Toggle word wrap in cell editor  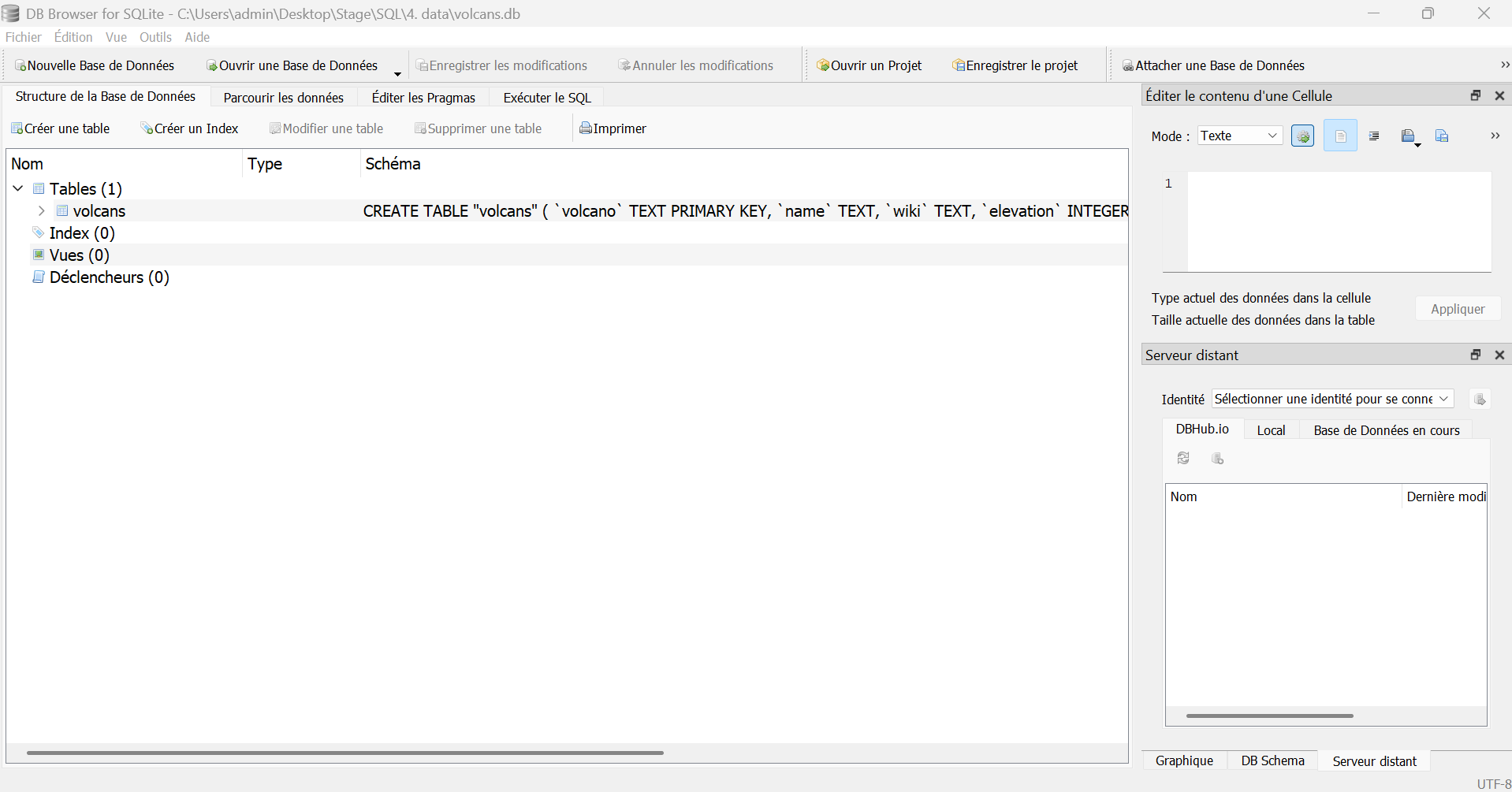[1340, 136]
